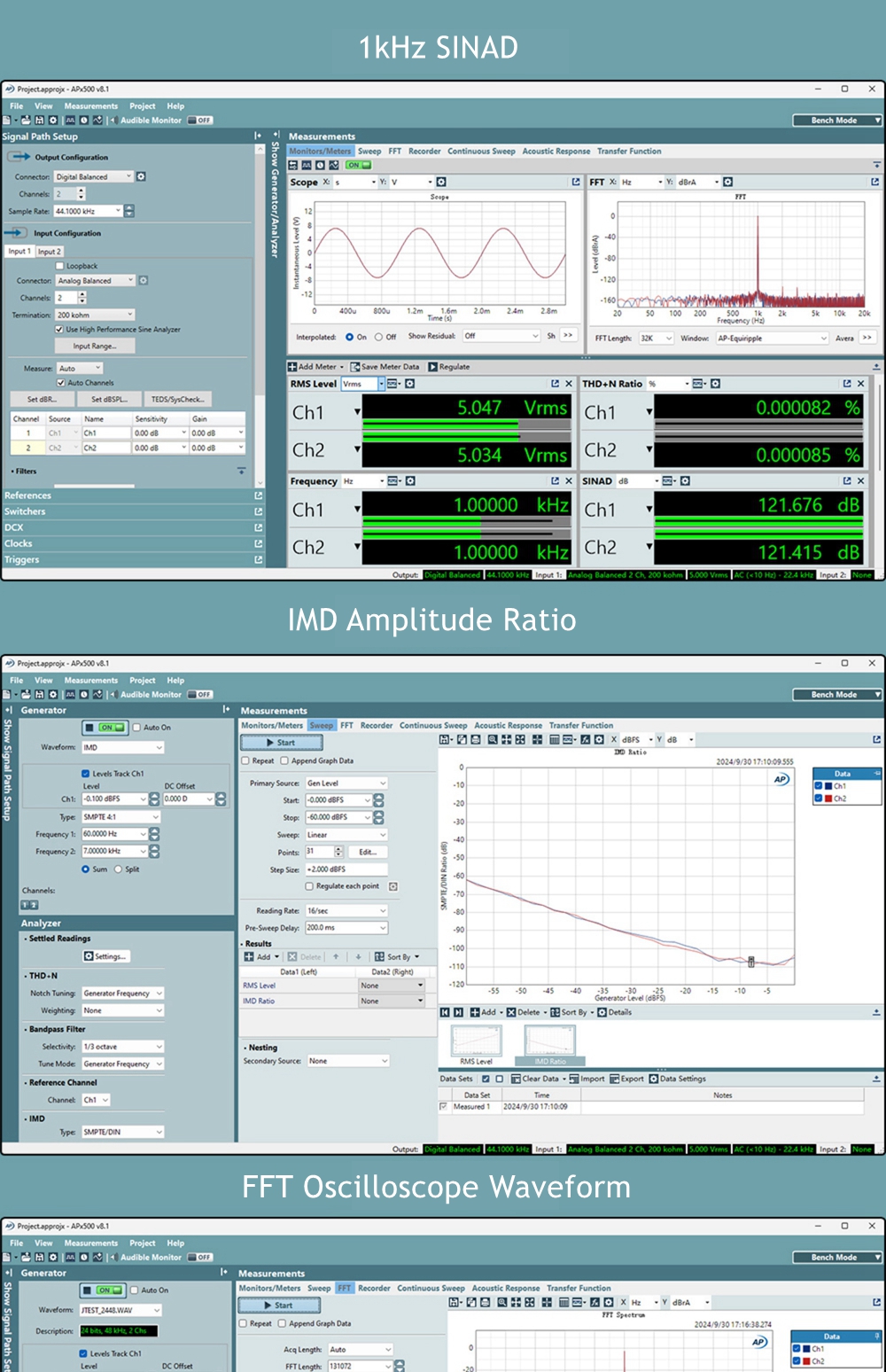Select the Split radio button
Viewport: 886px width, 1372px height.
118,869
